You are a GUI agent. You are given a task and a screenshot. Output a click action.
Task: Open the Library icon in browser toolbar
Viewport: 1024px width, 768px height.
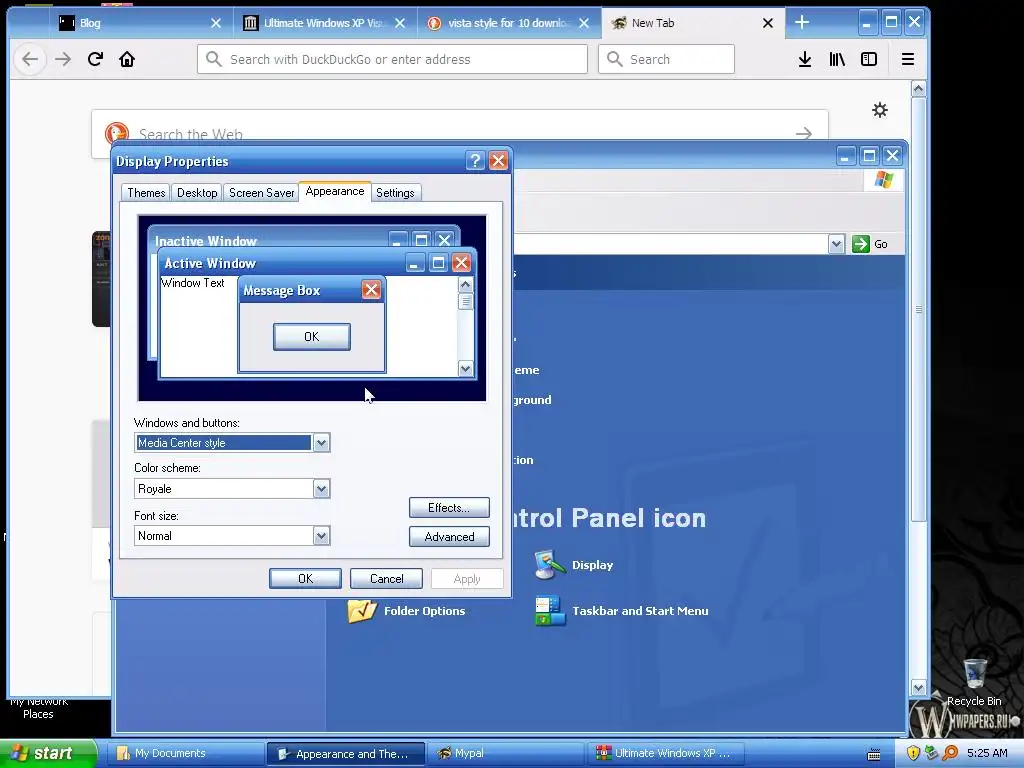coord(837,59)
